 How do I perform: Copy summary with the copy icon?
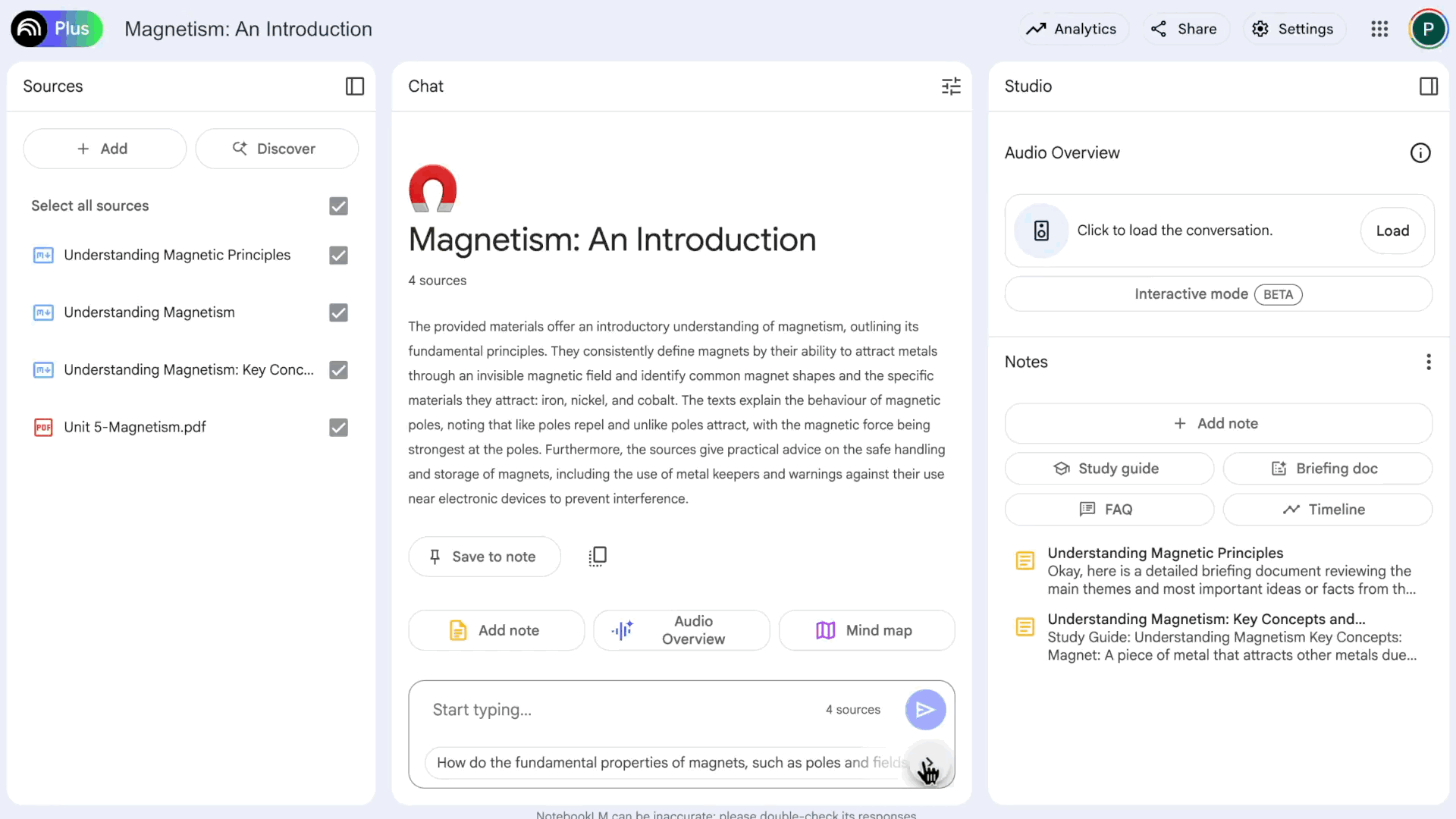598,557
